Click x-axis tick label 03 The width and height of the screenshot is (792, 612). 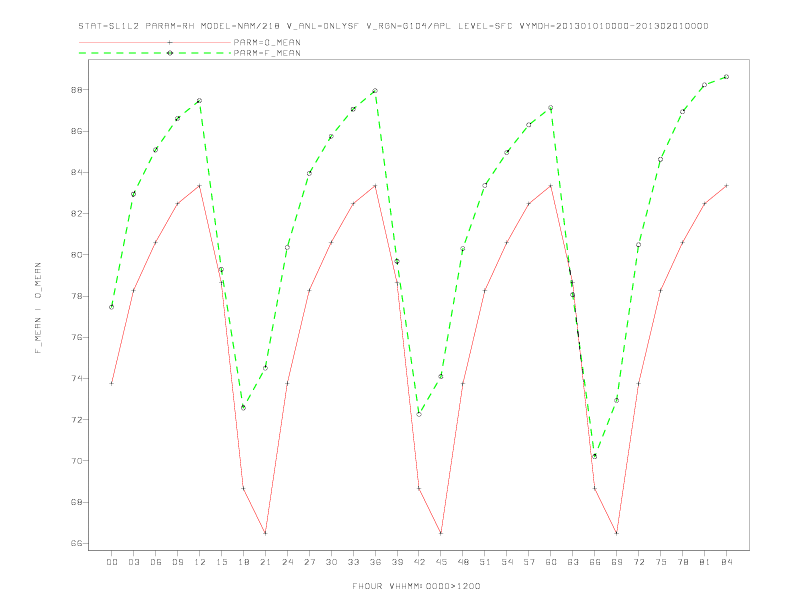pos(134,562)
